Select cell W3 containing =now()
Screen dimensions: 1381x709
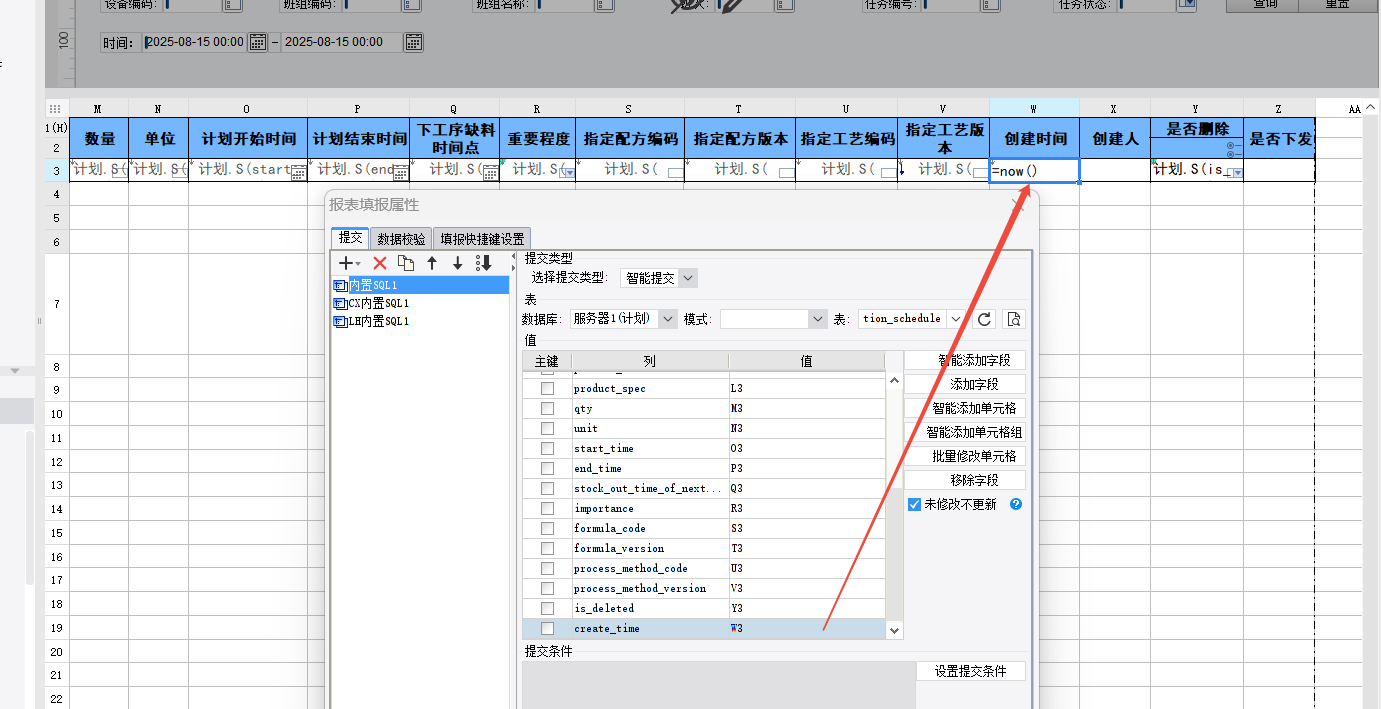(1034, 171)
